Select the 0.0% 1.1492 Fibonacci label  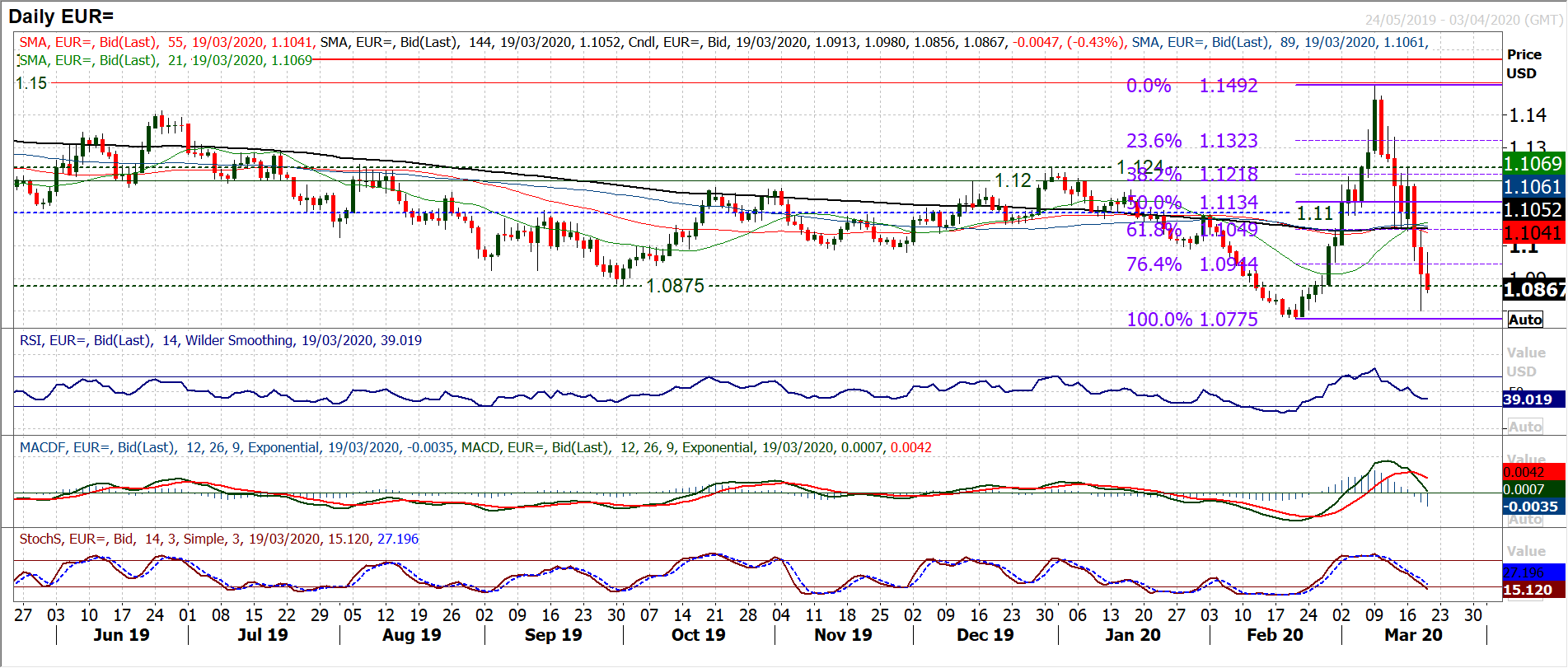click(x=1191, y=86)
